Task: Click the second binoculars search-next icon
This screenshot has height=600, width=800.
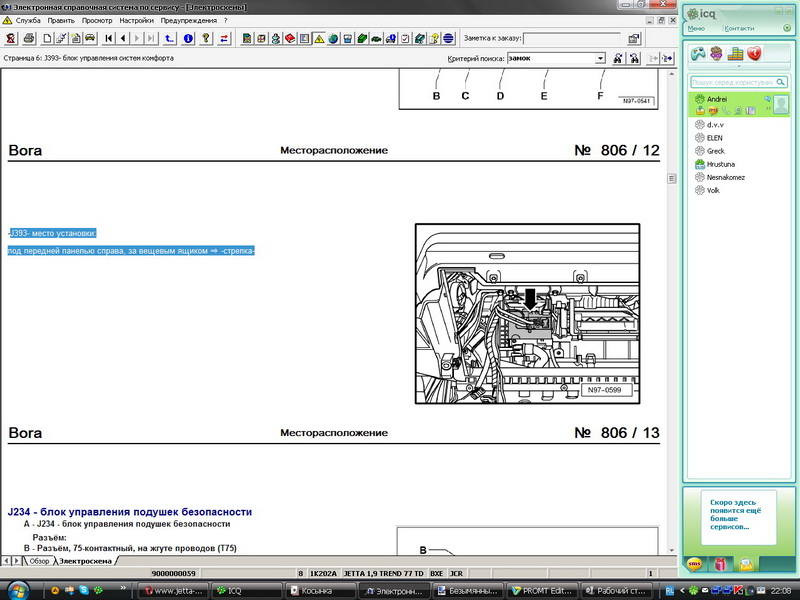Action: [634, 58]
